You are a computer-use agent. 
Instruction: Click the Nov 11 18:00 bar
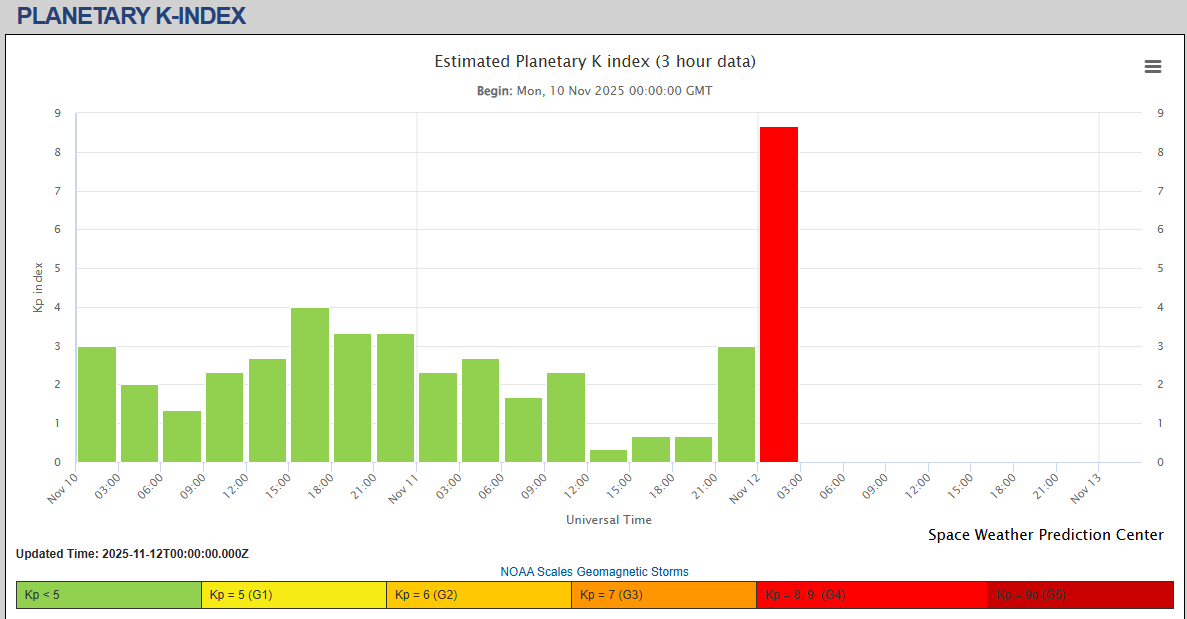pyautogui.click(x=693, y=449)
